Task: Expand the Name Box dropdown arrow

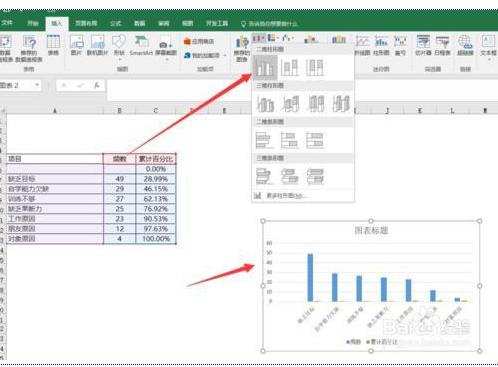Action: click(37, 85)
